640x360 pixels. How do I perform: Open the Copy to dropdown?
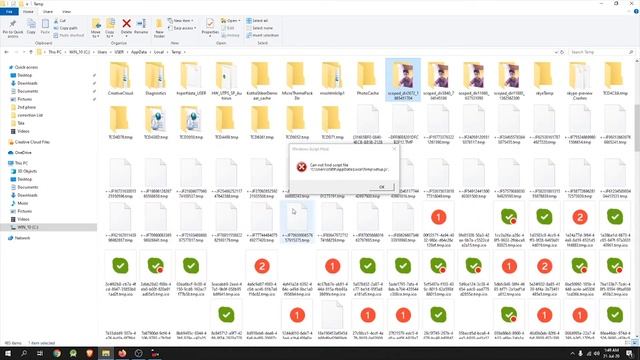110,29
